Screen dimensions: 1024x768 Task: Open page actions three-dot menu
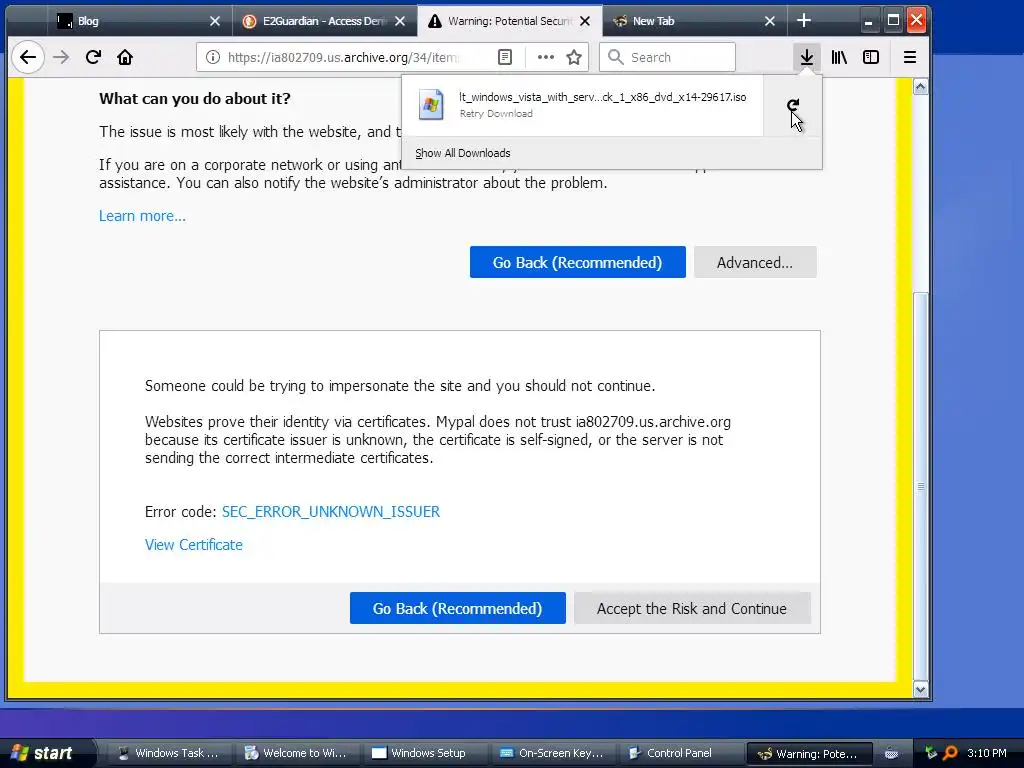coord(545,57)
